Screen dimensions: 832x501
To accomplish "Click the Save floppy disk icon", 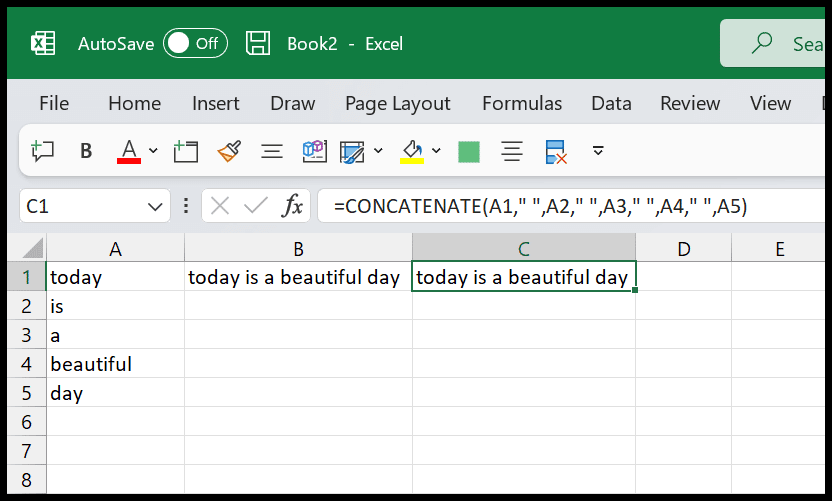I will pos(258,43).
